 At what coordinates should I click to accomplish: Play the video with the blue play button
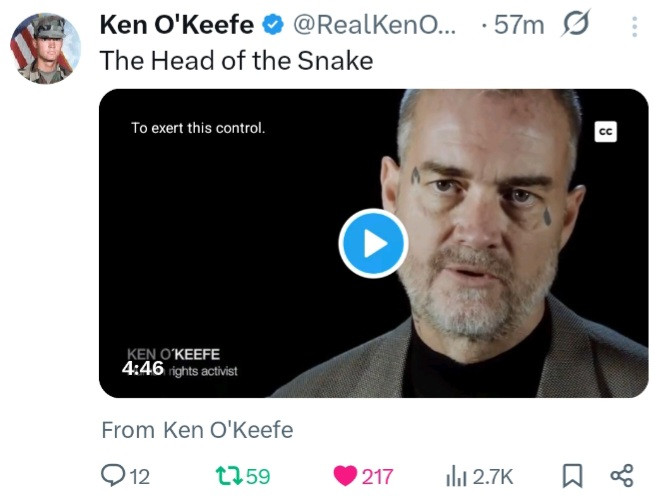coord(372,243)
